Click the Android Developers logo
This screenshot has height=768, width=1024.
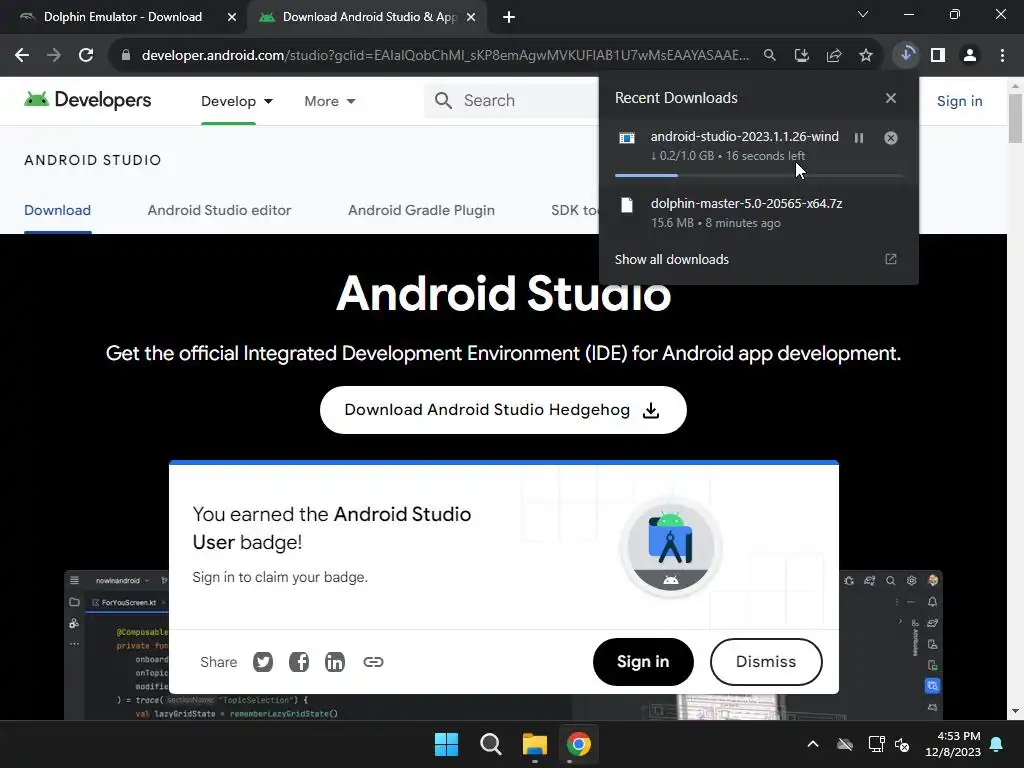coord(88,100)
